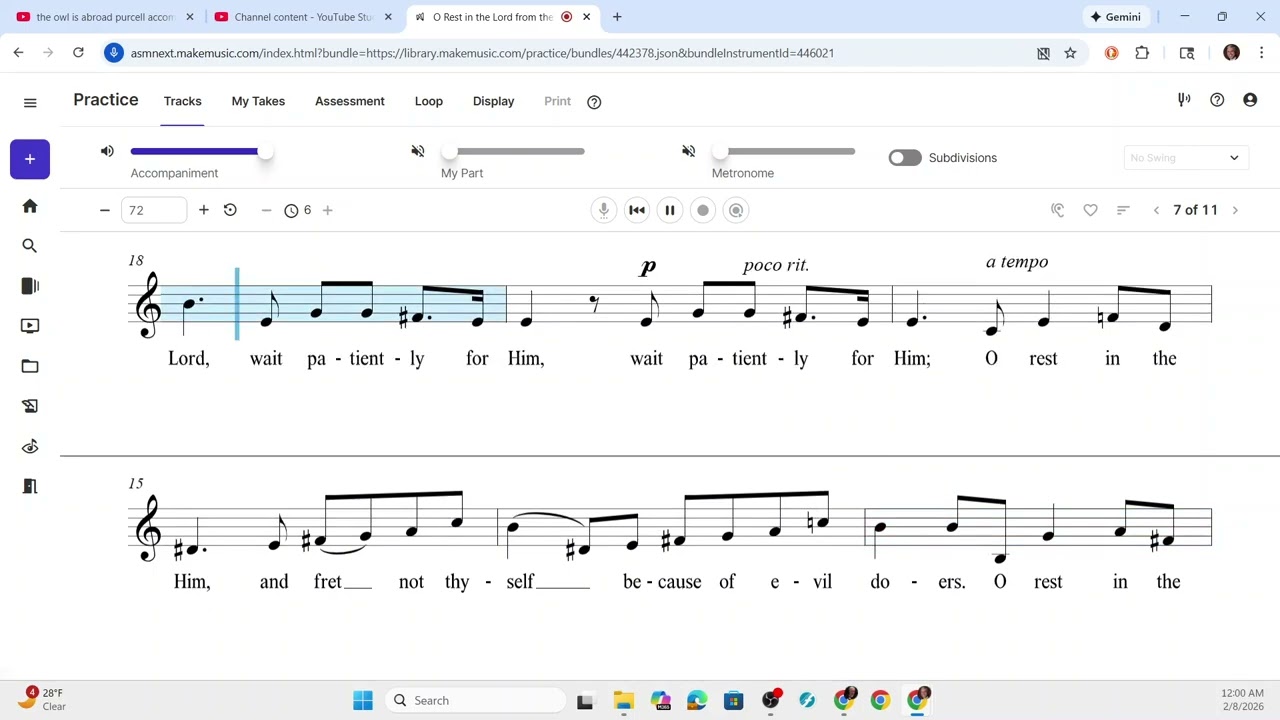
Task: Open the tuner icon in header
Action: pyautogui.click(x=1184, y=100)
